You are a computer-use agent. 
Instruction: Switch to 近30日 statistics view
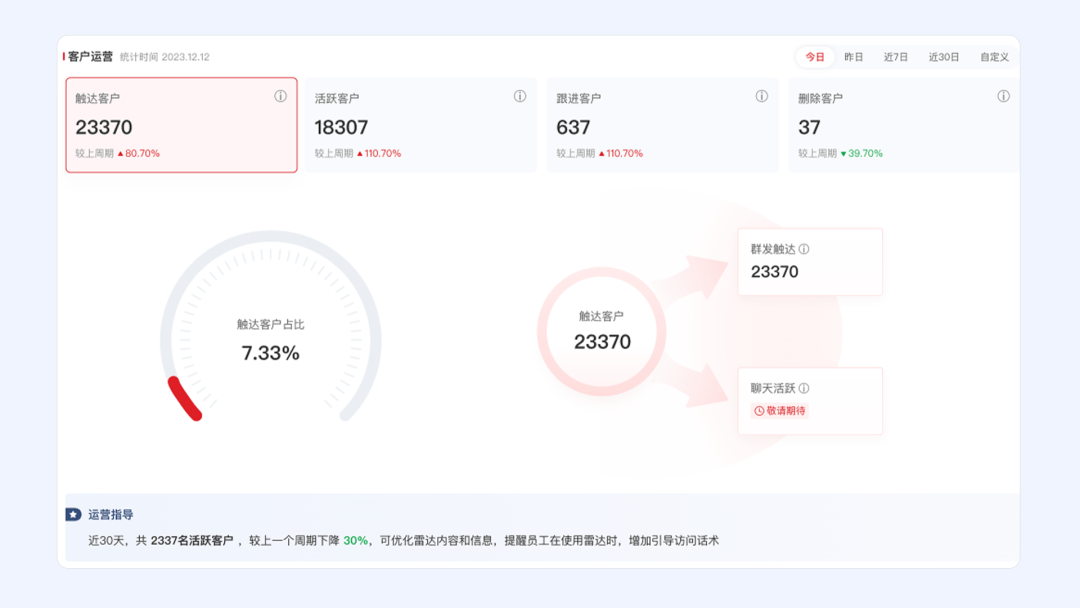click(944, 57)
